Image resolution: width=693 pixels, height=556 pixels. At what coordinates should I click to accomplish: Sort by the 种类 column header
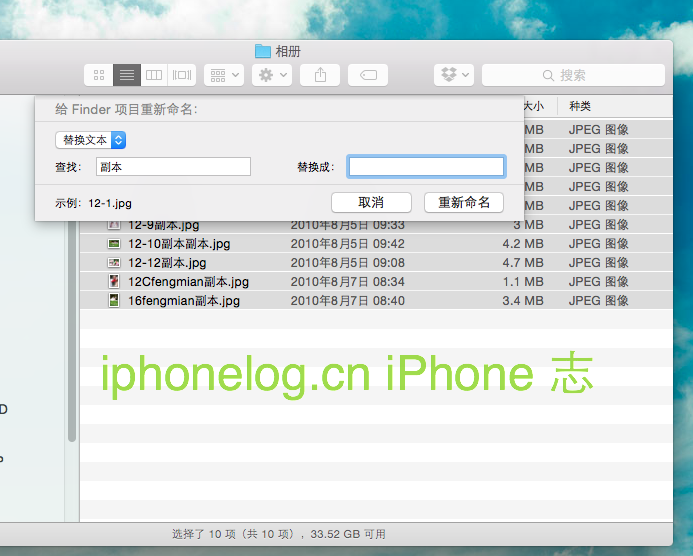(580, 106)
